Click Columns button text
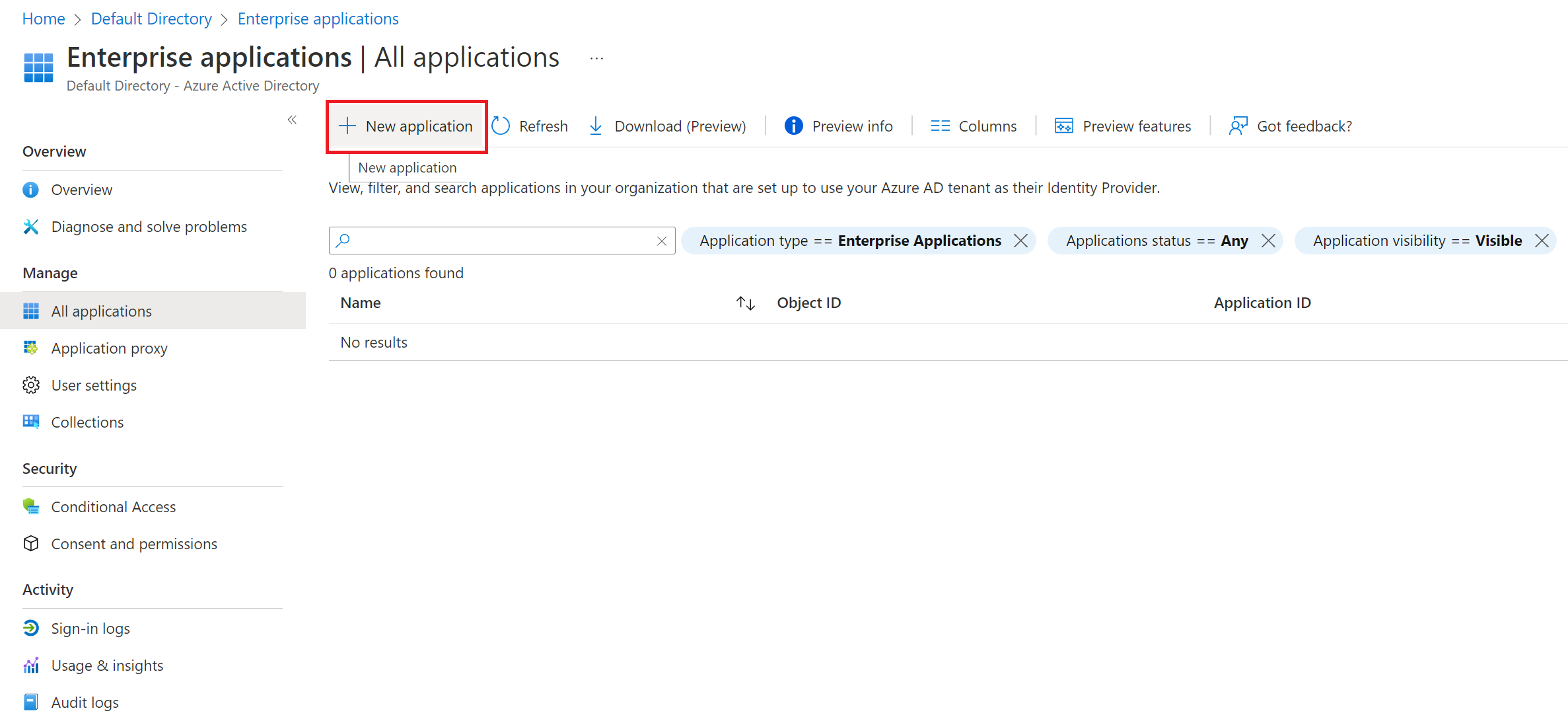The image size is (1568, 725). (987, 126)
